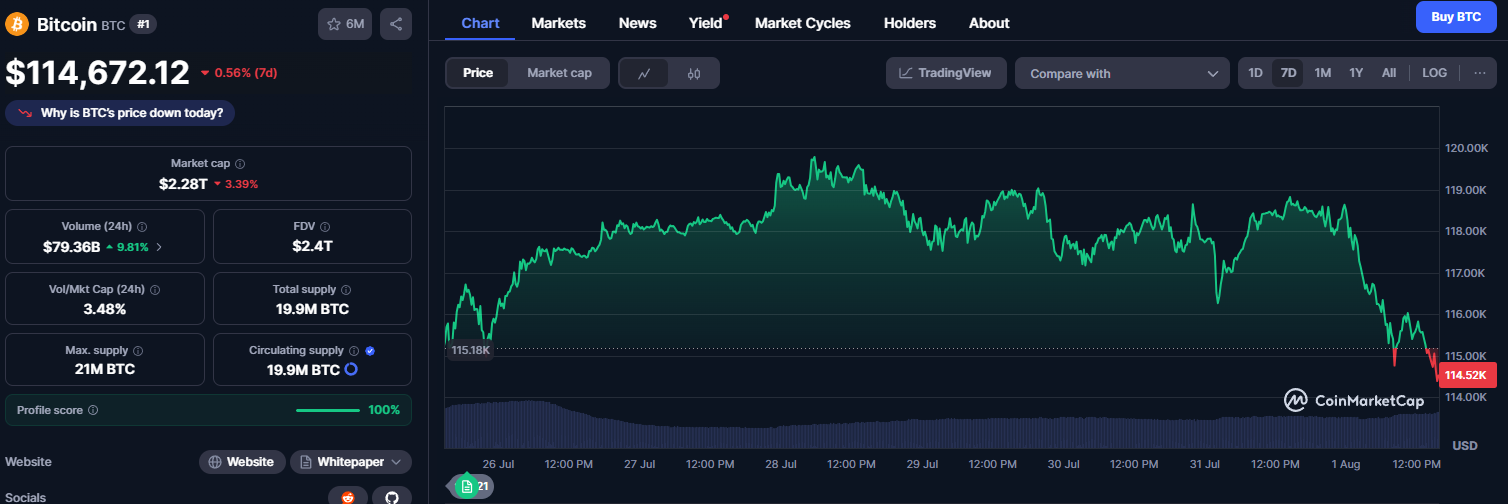Click info icon beside Max. supply
The height and width of the screenshot is (504, 1508).
[x=137, y=351]
